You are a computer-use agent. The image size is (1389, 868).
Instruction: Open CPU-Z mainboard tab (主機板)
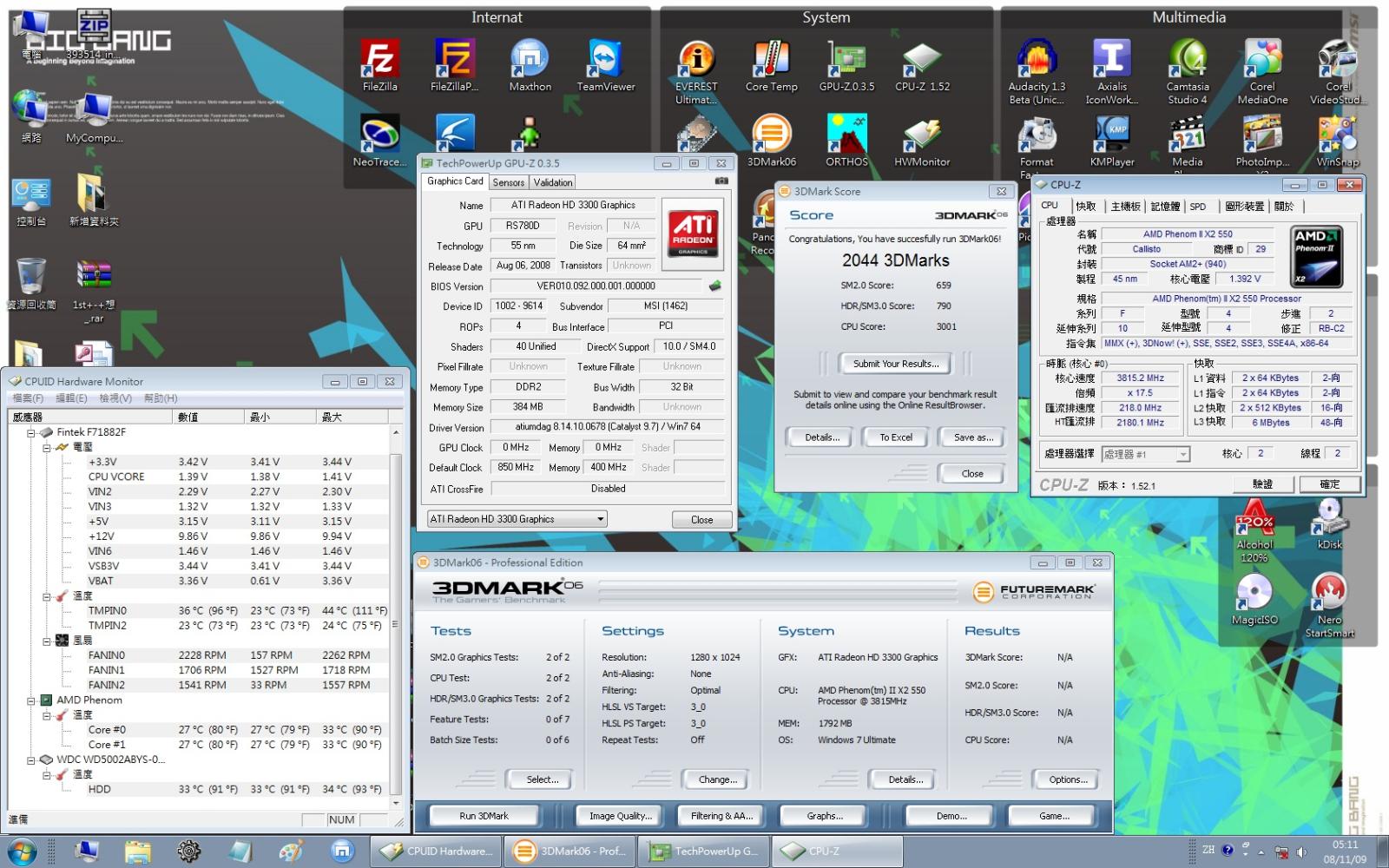coord(1125,207)
